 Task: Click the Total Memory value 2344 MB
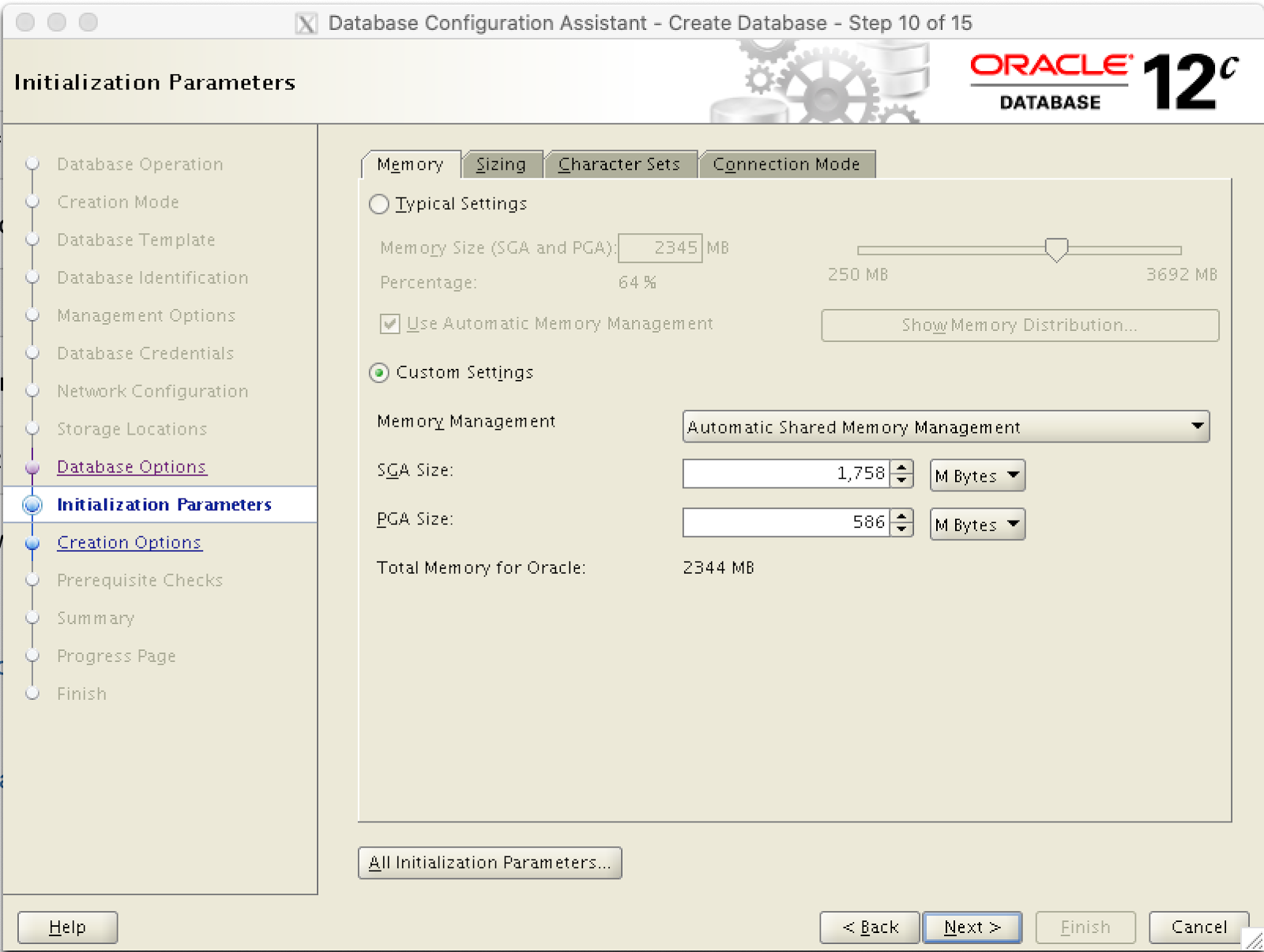coord(719,568)
